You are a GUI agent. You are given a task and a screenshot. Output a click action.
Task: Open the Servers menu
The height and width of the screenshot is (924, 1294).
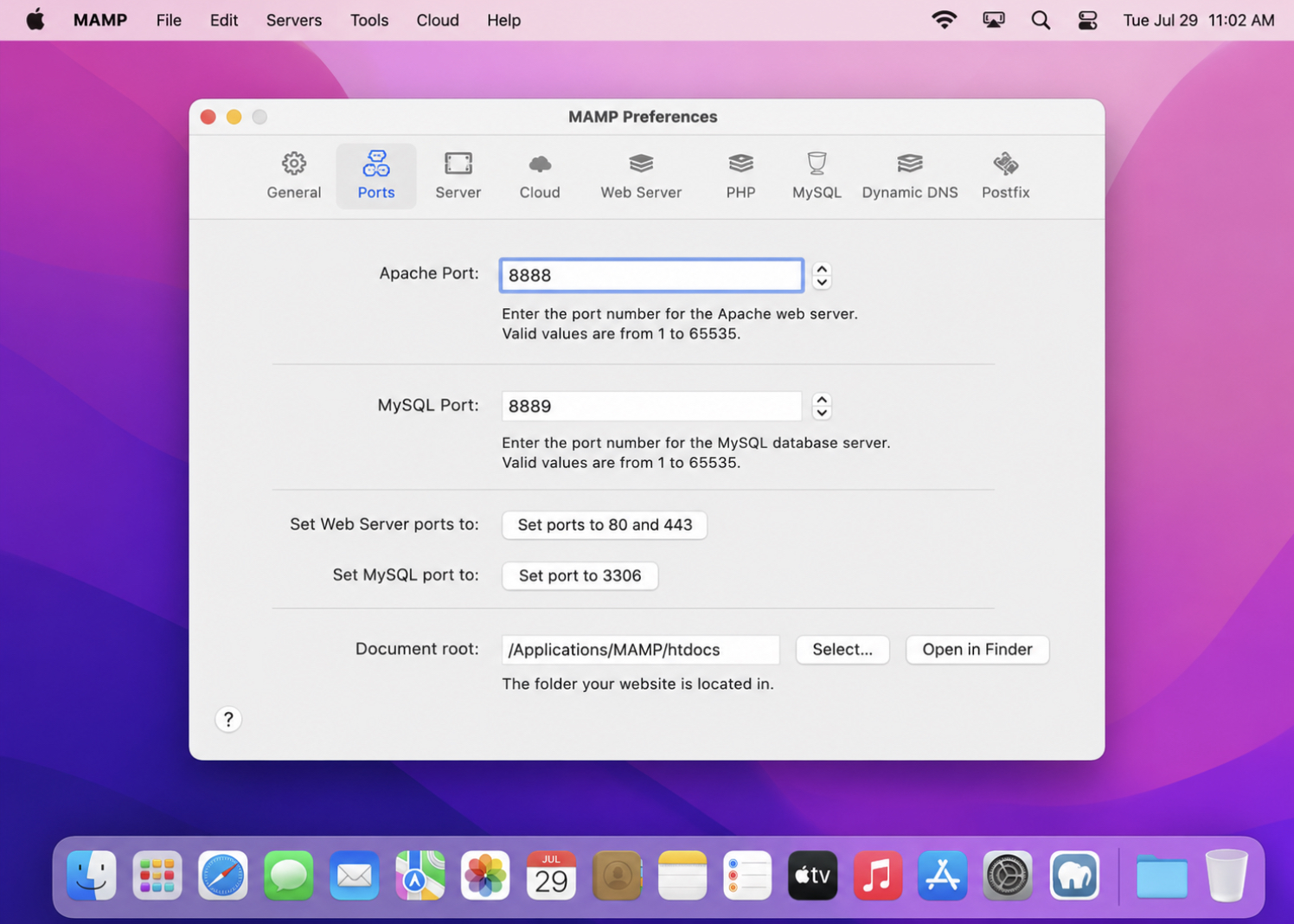(x=294, y=20)
